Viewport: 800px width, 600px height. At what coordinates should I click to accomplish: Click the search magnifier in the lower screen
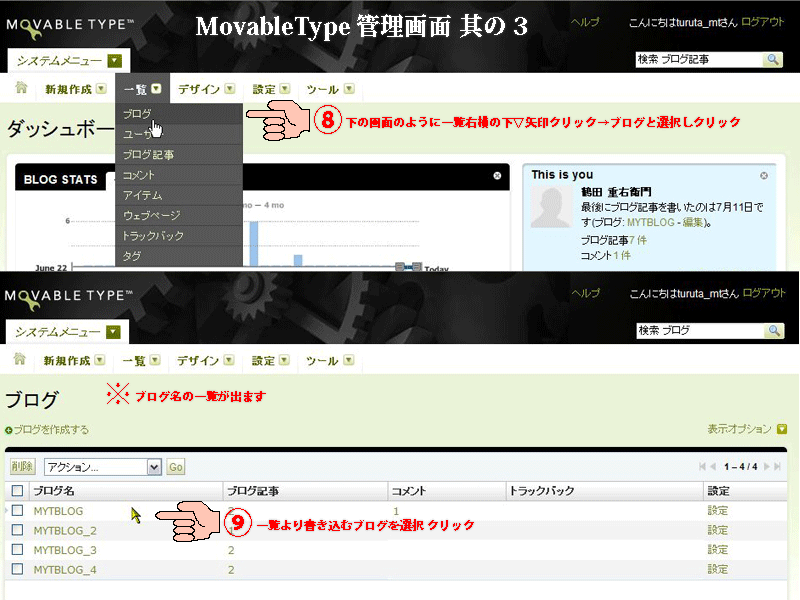pyautogui.click(x=770, y=330)
